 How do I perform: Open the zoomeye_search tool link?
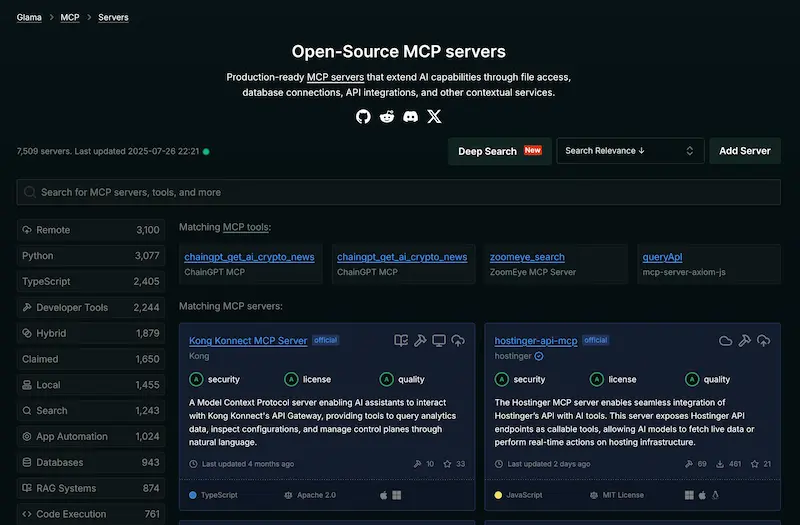click(527, 257)
